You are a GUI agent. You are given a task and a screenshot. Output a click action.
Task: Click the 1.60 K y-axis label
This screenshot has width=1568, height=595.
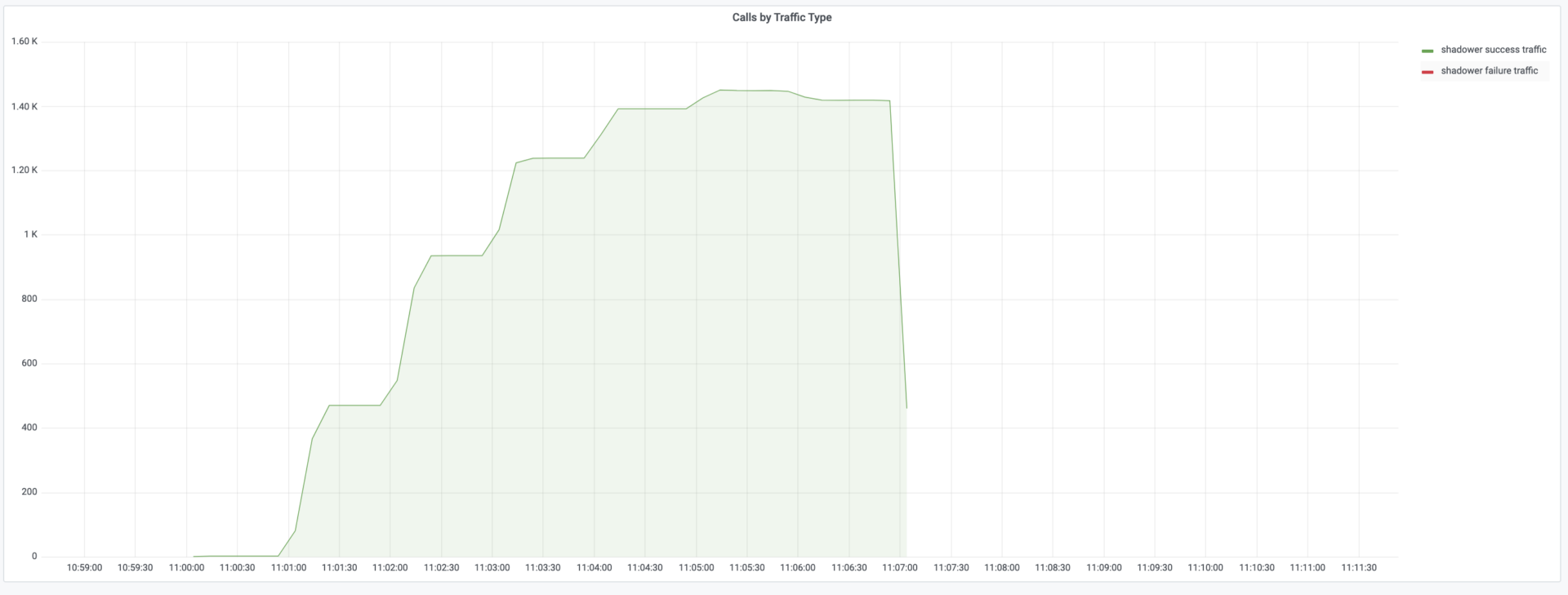(x=24, y=42)
